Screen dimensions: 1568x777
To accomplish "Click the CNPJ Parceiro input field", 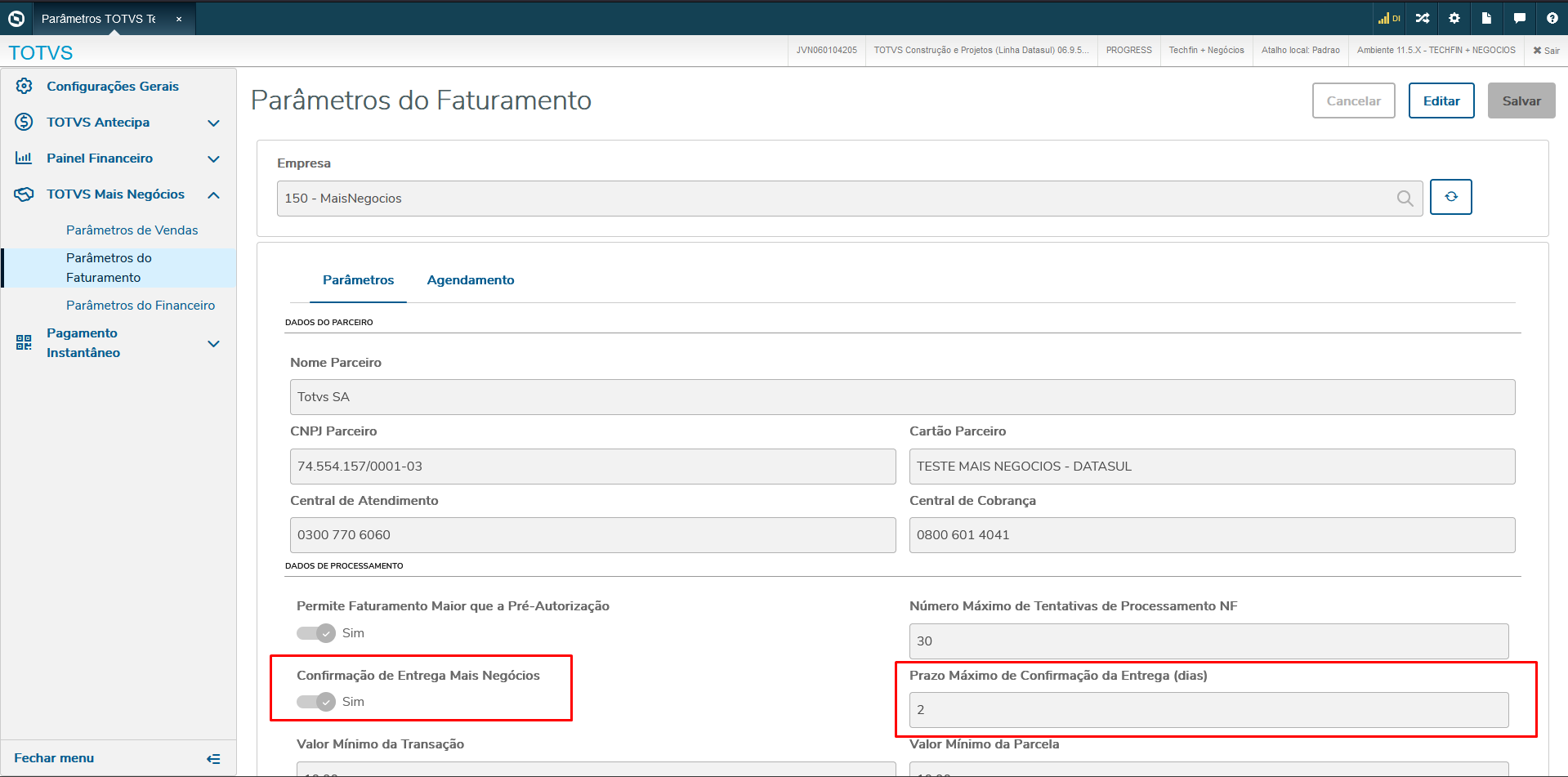I will (592, 467).
